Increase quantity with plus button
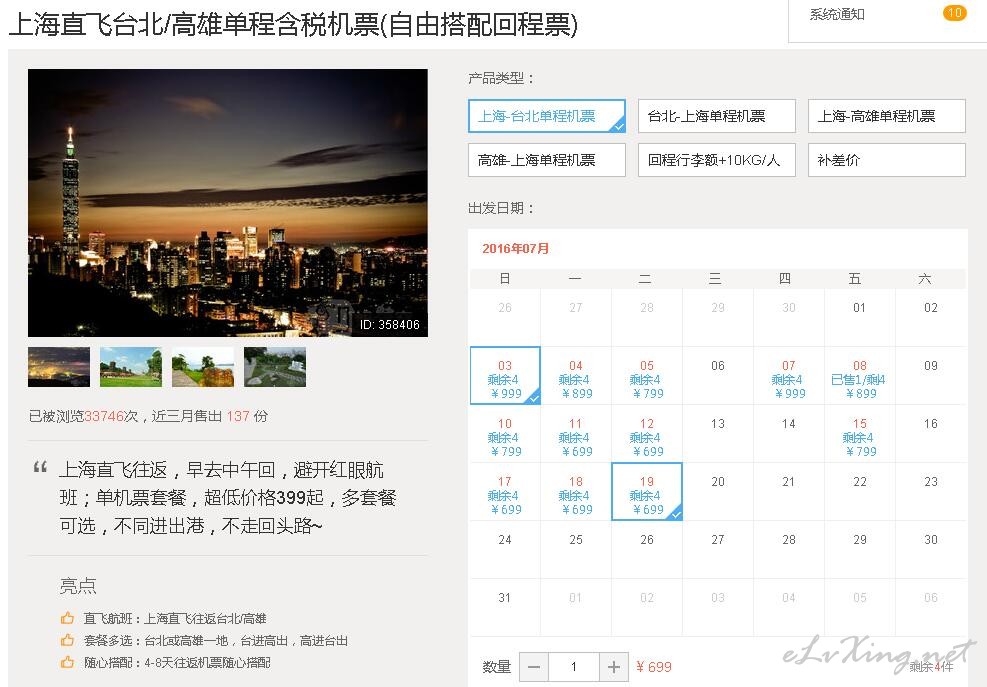 click(x=614, y=667)
